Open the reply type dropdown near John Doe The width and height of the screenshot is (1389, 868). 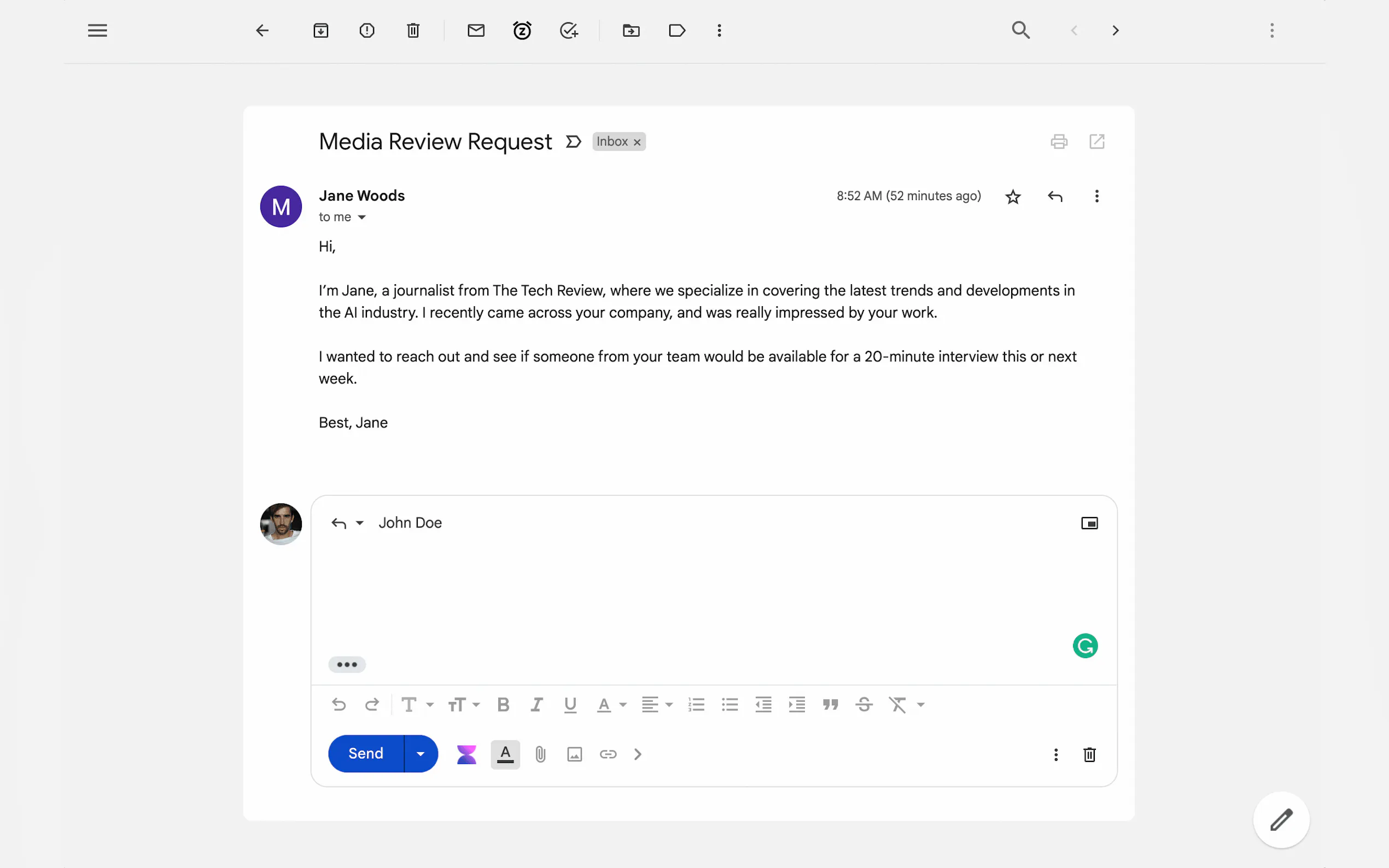pyautogui.click(x=359, y=523)
